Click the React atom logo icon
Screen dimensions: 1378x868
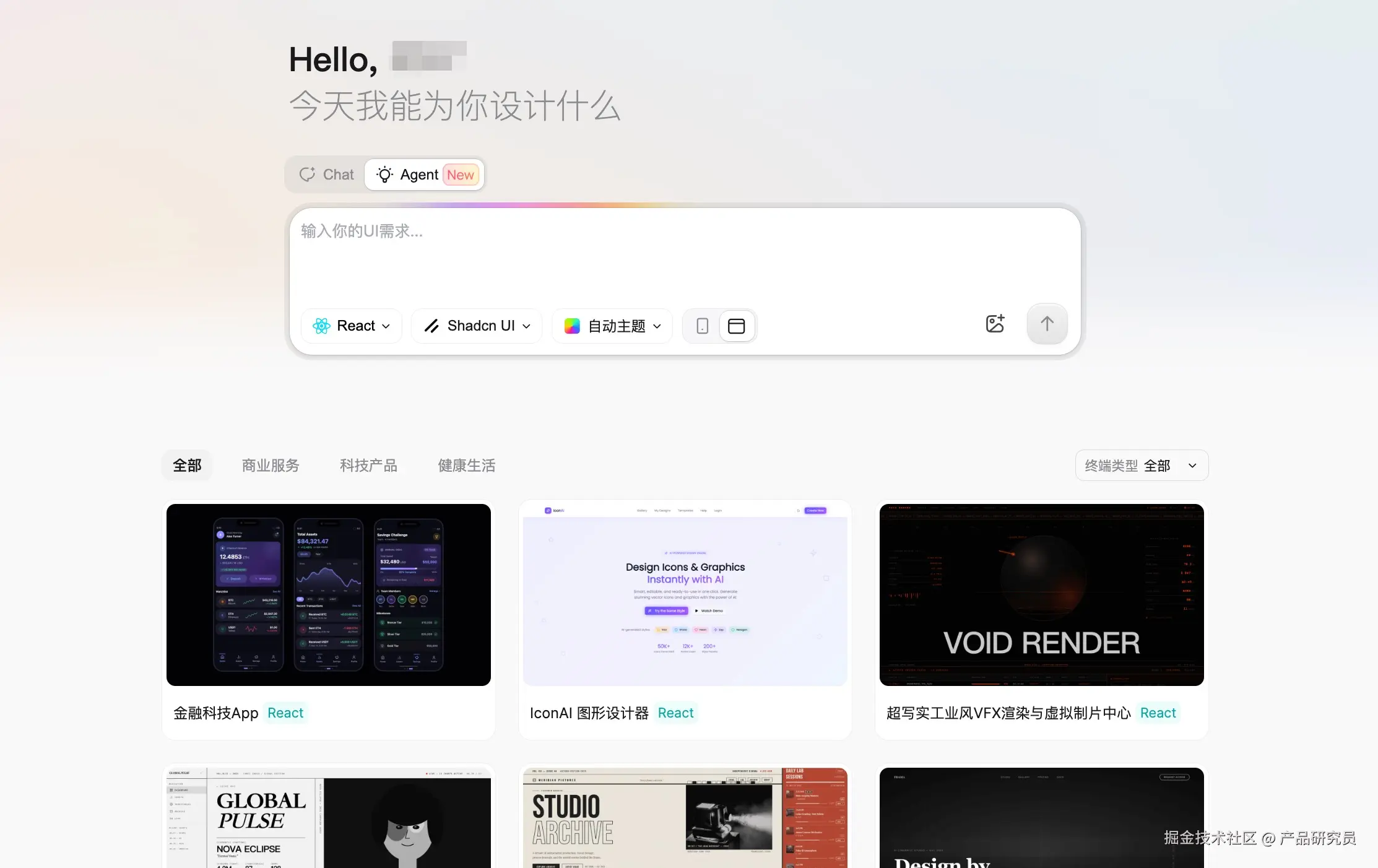(321, 326)
